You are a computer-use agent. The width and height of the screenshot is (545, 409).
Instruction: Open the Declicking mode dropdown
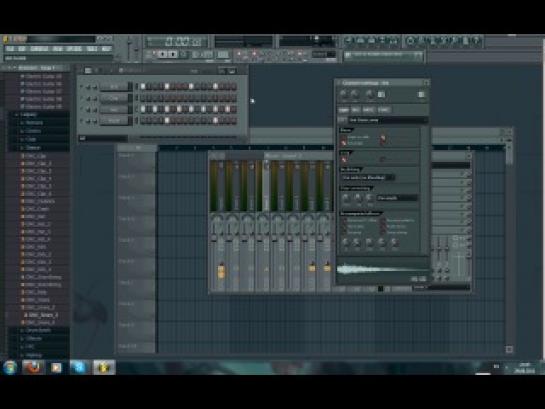pos(367,178)
